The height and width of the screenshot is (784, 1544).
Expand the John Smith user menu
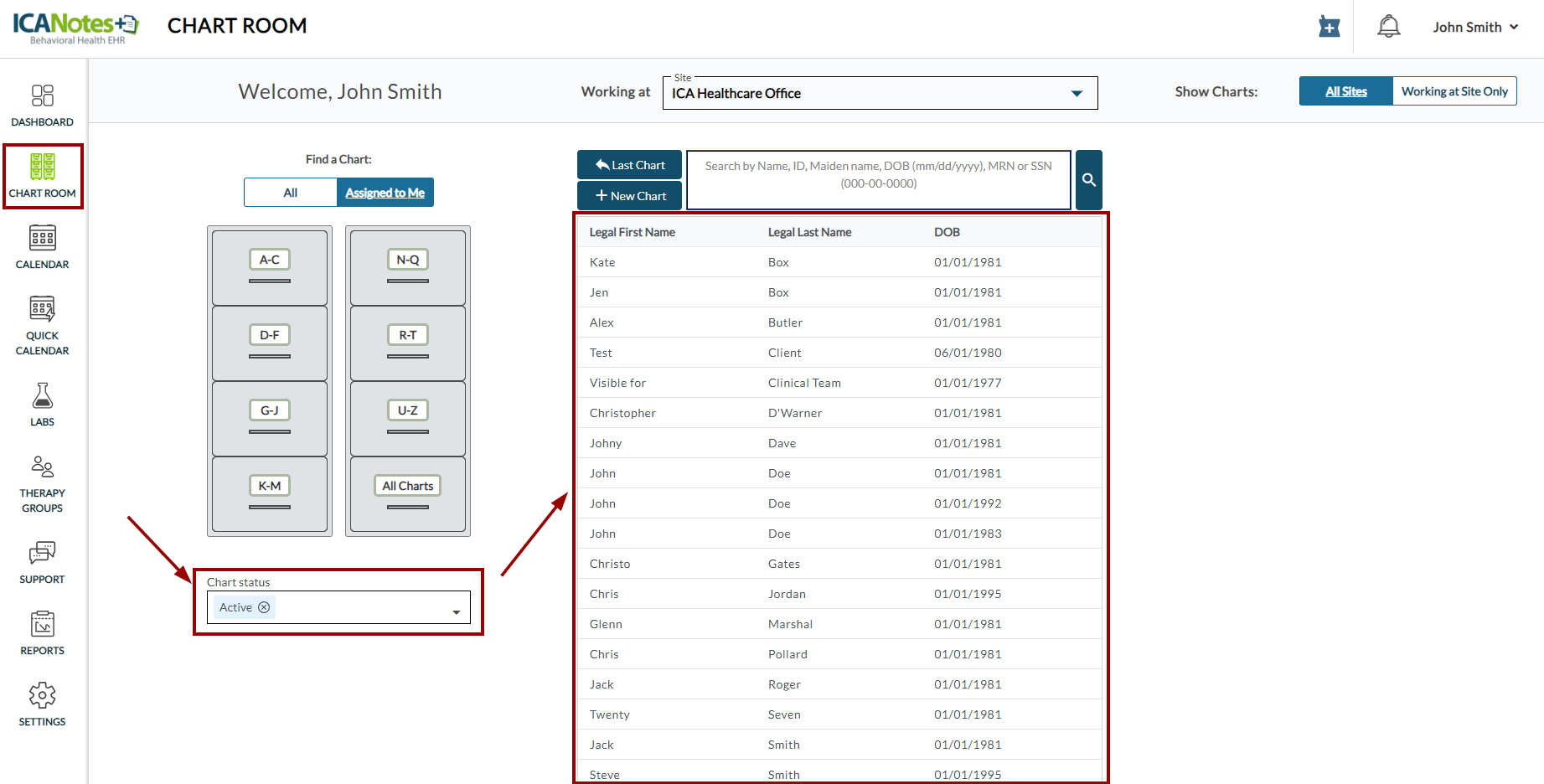click(x=1475, y=27)
